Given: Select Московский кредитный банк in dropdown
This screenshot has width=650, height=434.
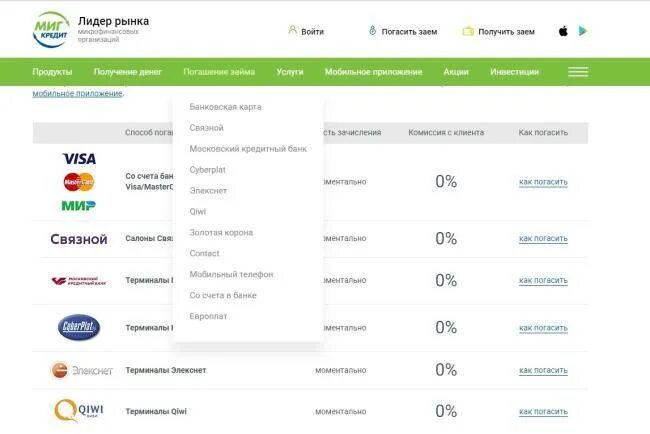Looking at the screenshot, I should [248, 149].
